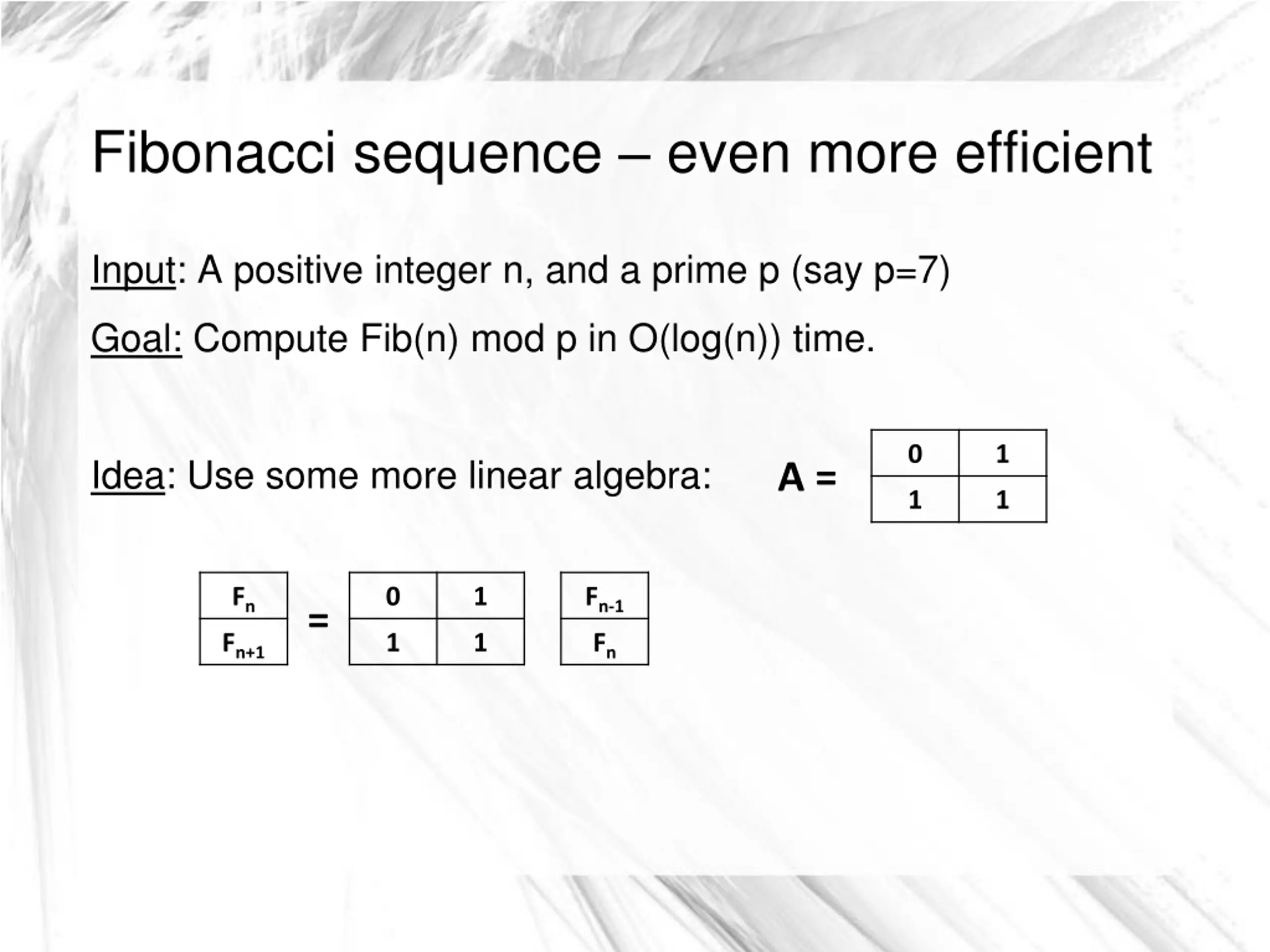Click the Fn cell in left vector
Viewport: 1270px width, 952px height.
click(x=244, y=595)
